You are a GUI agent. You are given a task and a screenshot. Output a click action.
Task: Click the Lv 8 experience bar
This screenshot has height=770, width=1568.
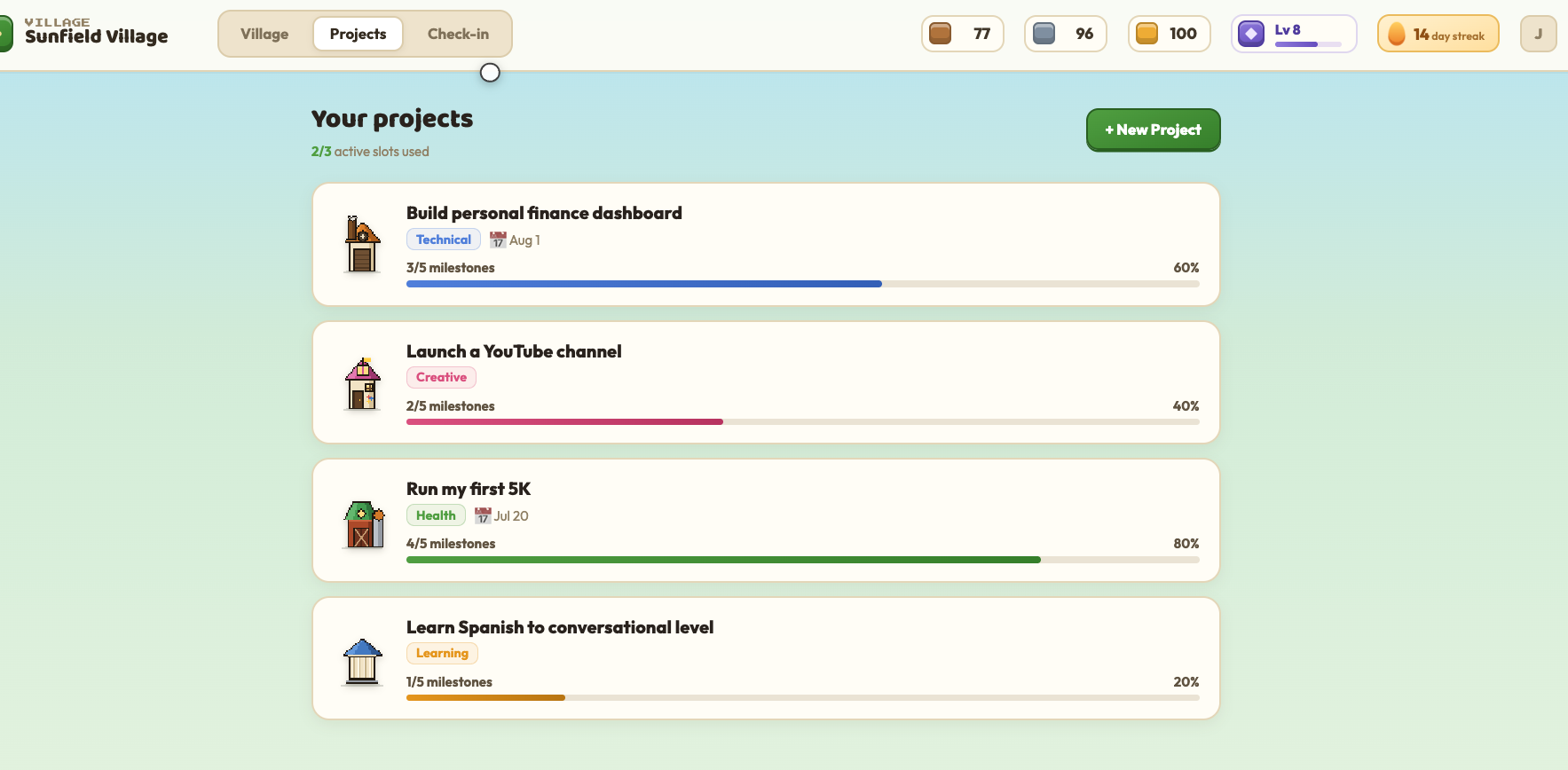pos(1308,44)
